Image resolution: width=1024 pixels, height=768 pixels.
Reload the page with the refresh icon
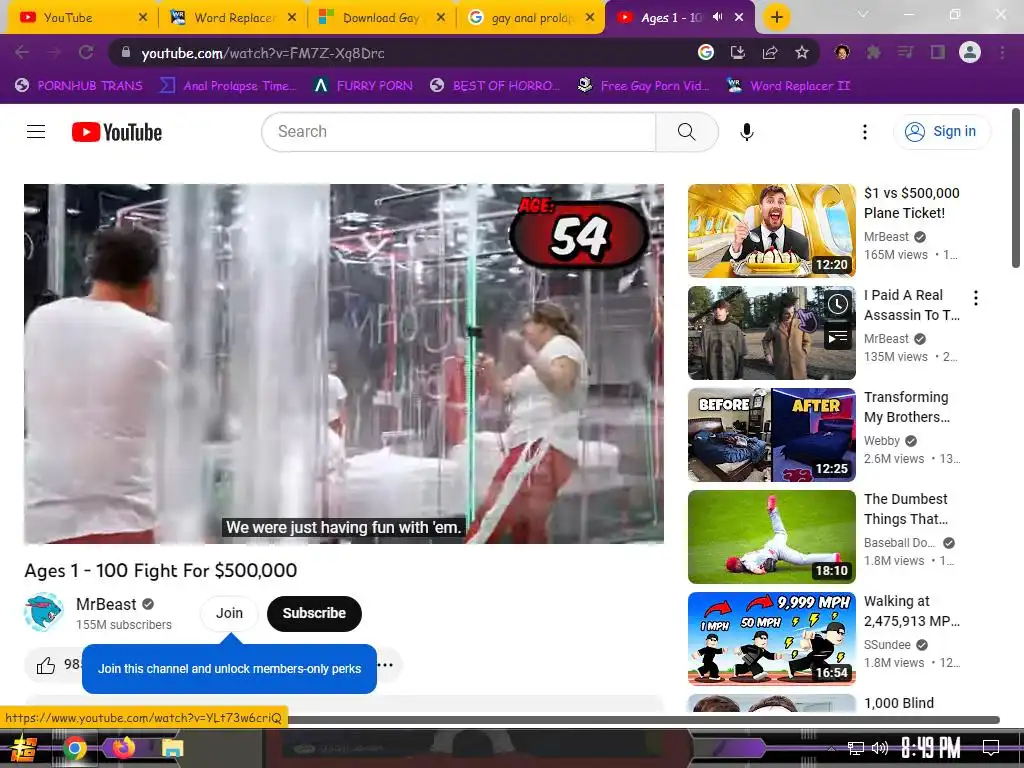(86, 52)
